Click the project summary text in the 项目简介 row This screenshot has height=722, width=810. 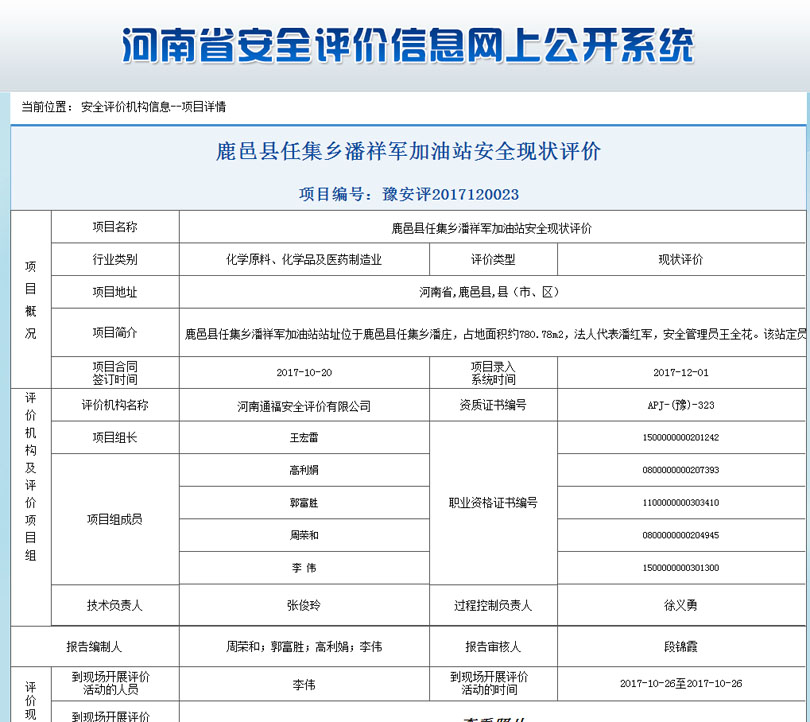pos(495,335)
